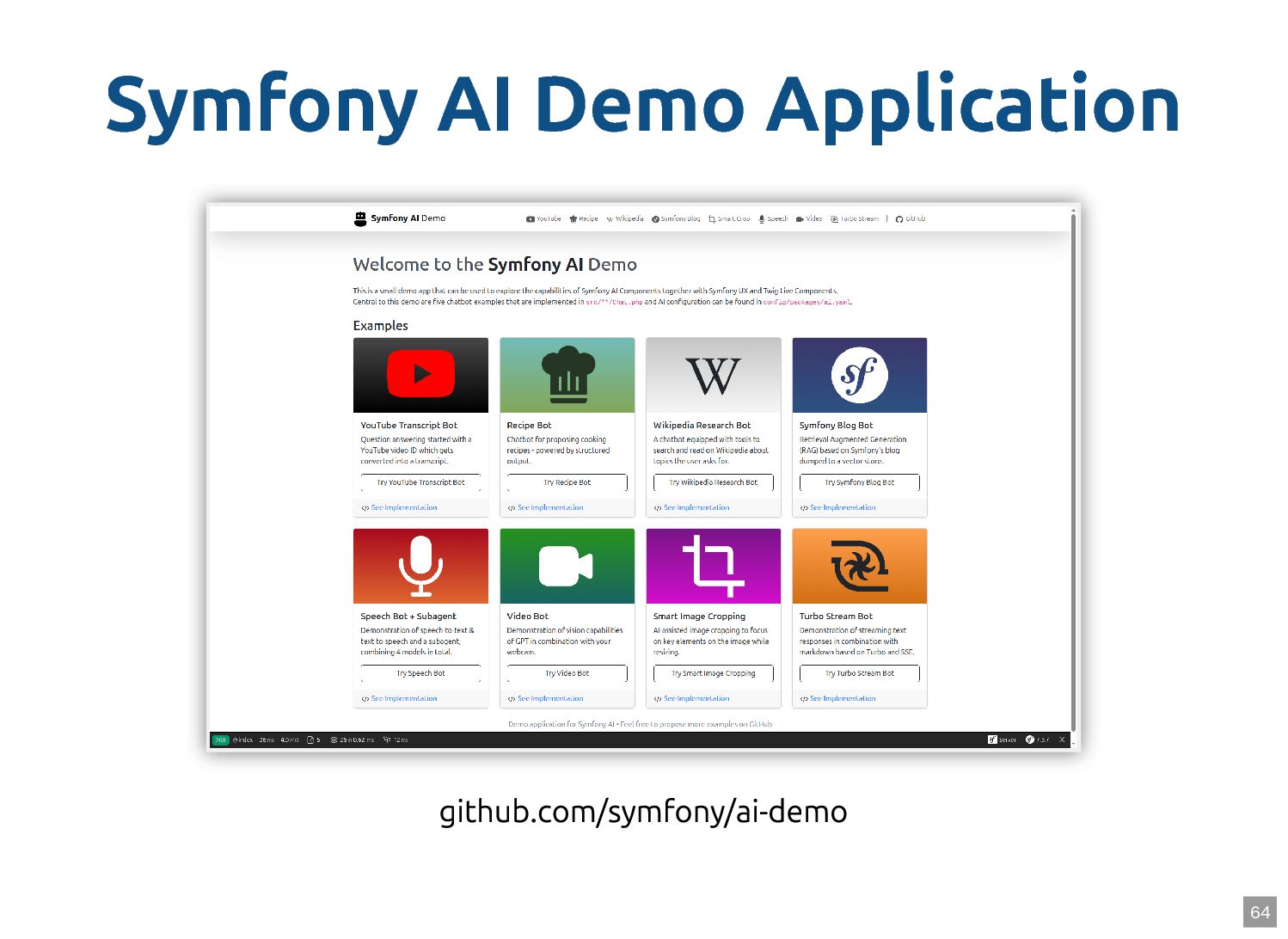This screenshot has width=1288, height=939.
Task: Click the 4.0 MiB memory entry in debug toolbar
Action: point(290,740)
